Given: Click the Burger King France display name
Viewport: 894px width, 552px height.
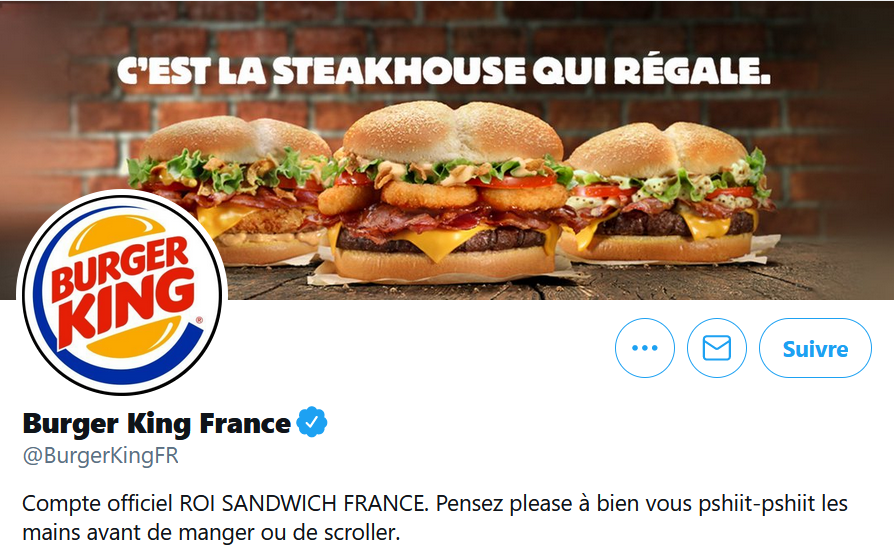Looking at the screenshot, I should click(157, 423).
